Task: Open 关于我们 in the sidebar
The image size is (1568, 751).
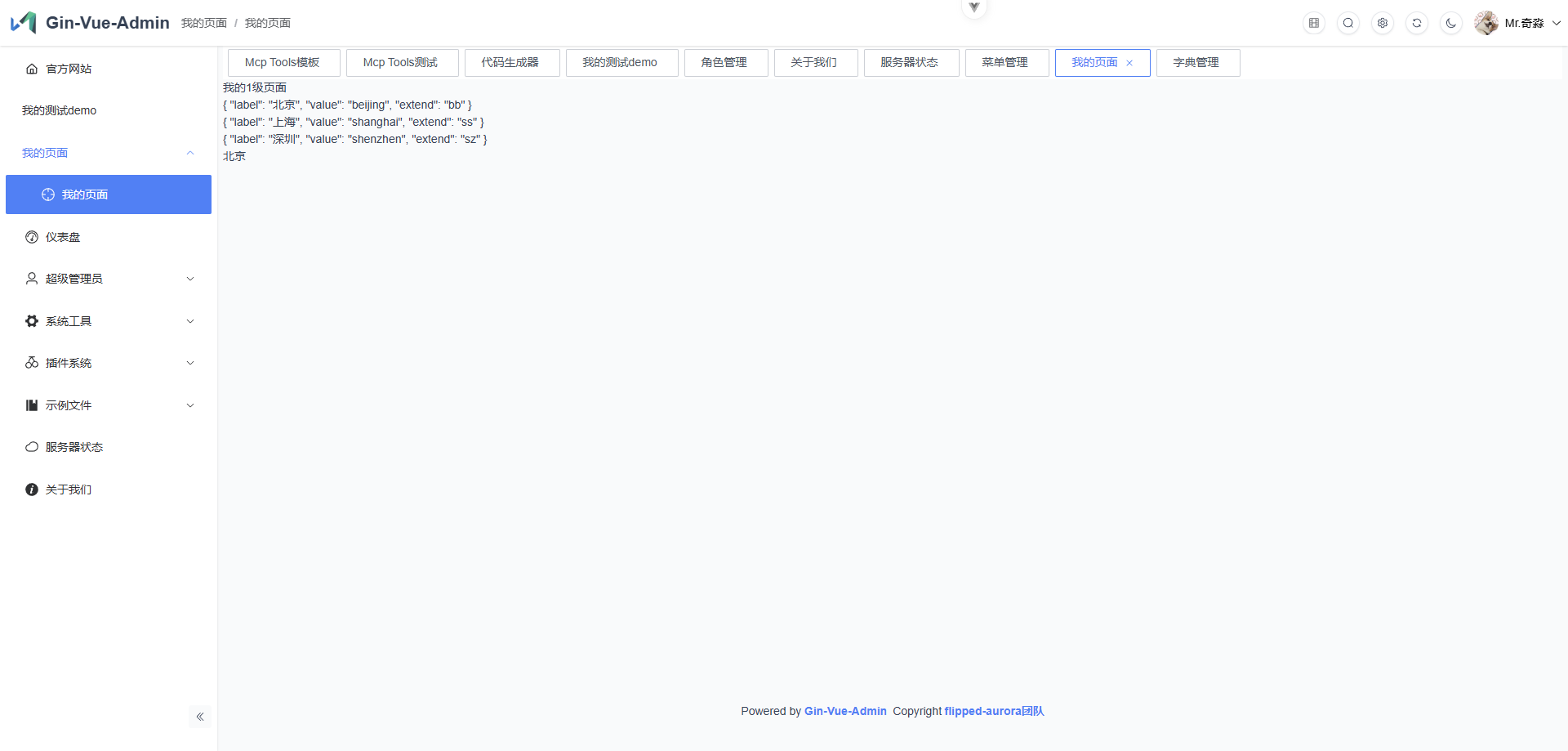Action: [109, 489]
